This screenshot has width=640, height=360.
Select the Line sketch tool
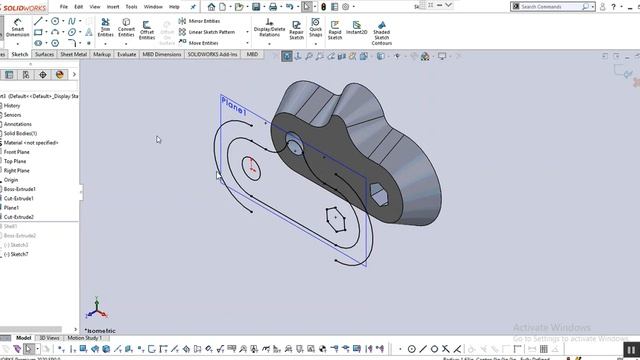(38, 21)
